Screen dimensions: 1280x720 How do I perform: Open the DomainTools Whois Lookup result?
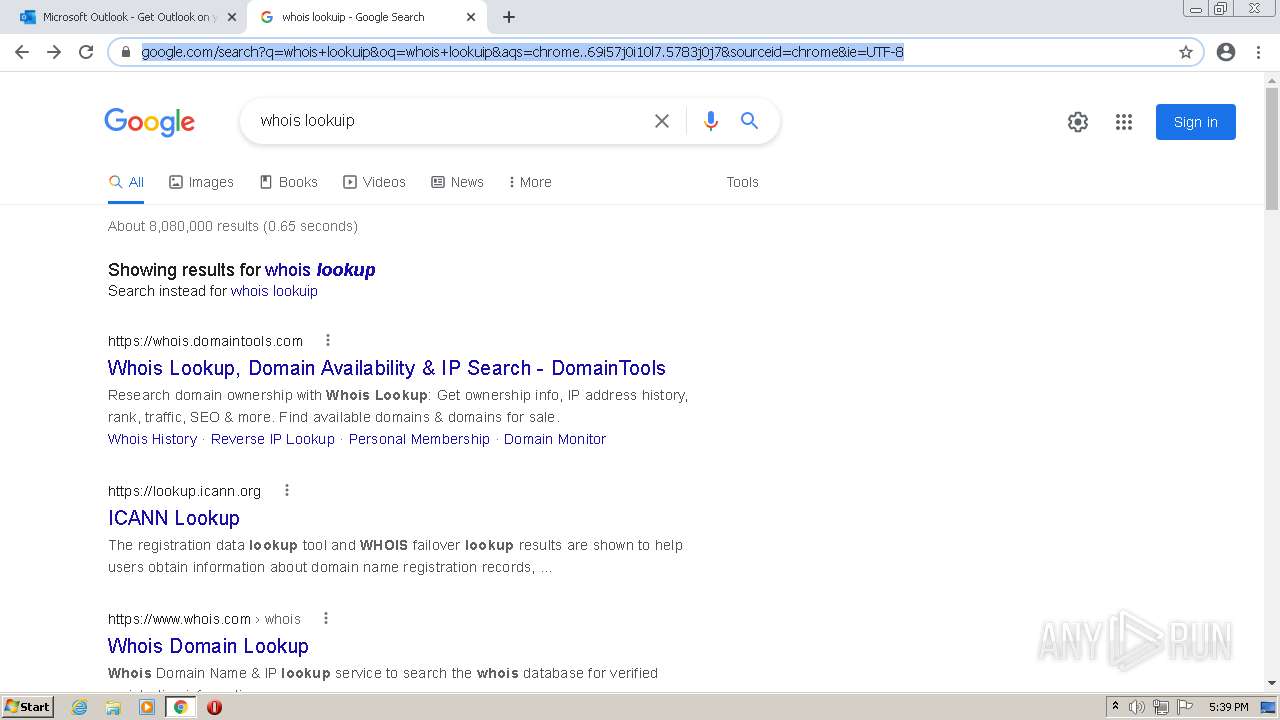(x=386, y=368)
